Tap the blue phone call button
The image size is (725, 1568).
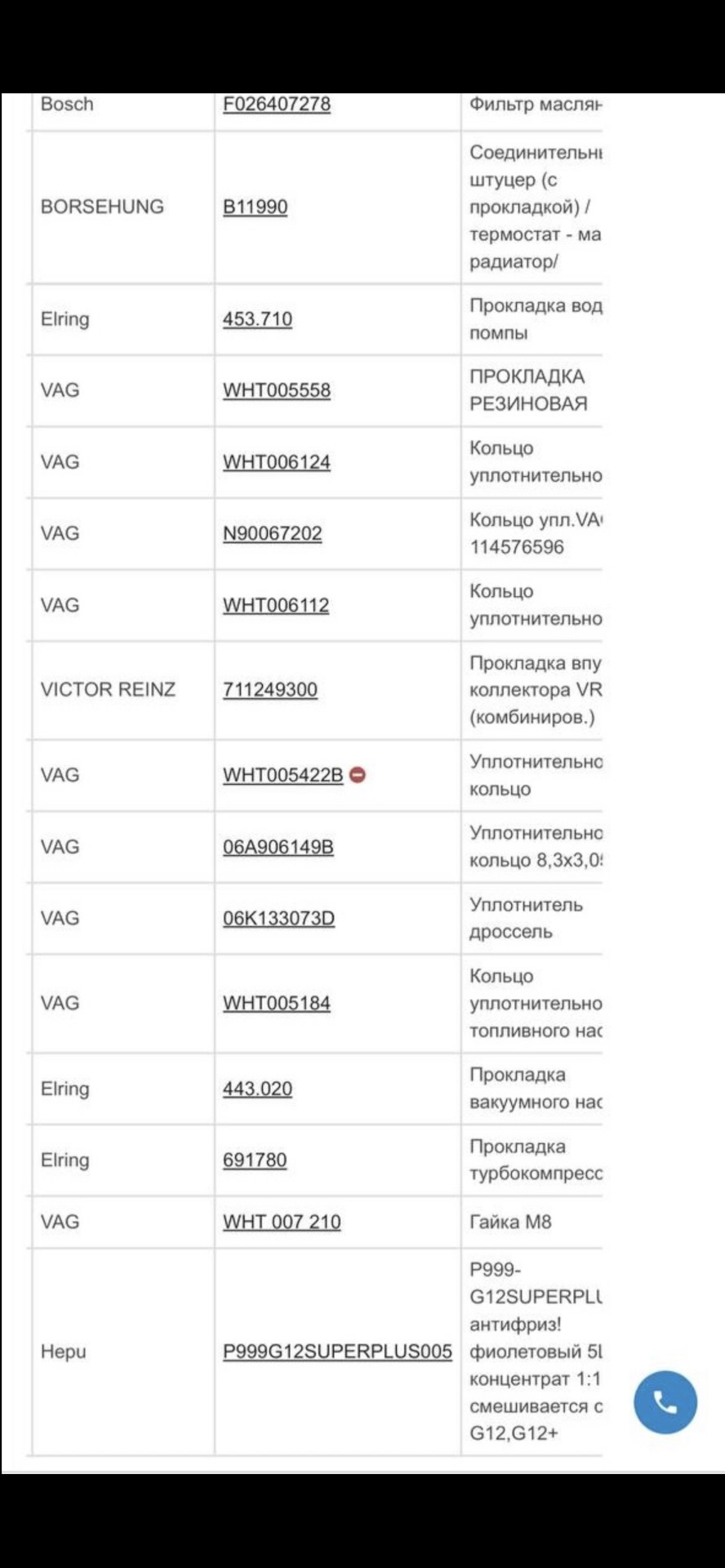(665, 1402)
